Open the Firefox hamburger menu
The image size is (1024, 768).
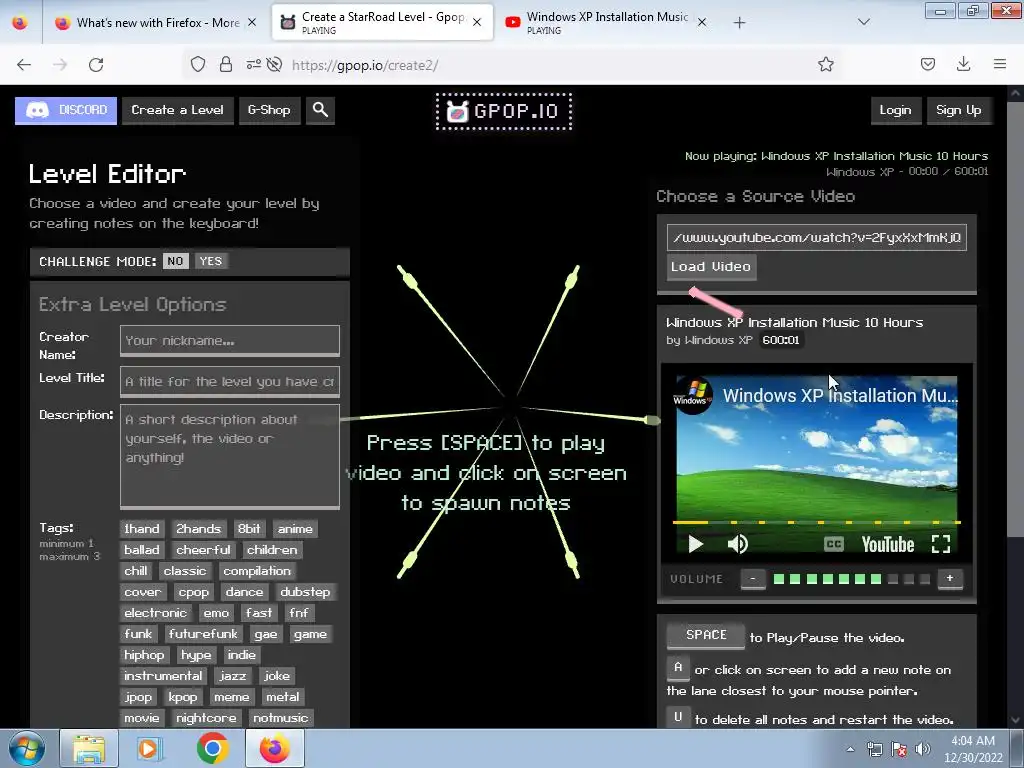[999, 64]
